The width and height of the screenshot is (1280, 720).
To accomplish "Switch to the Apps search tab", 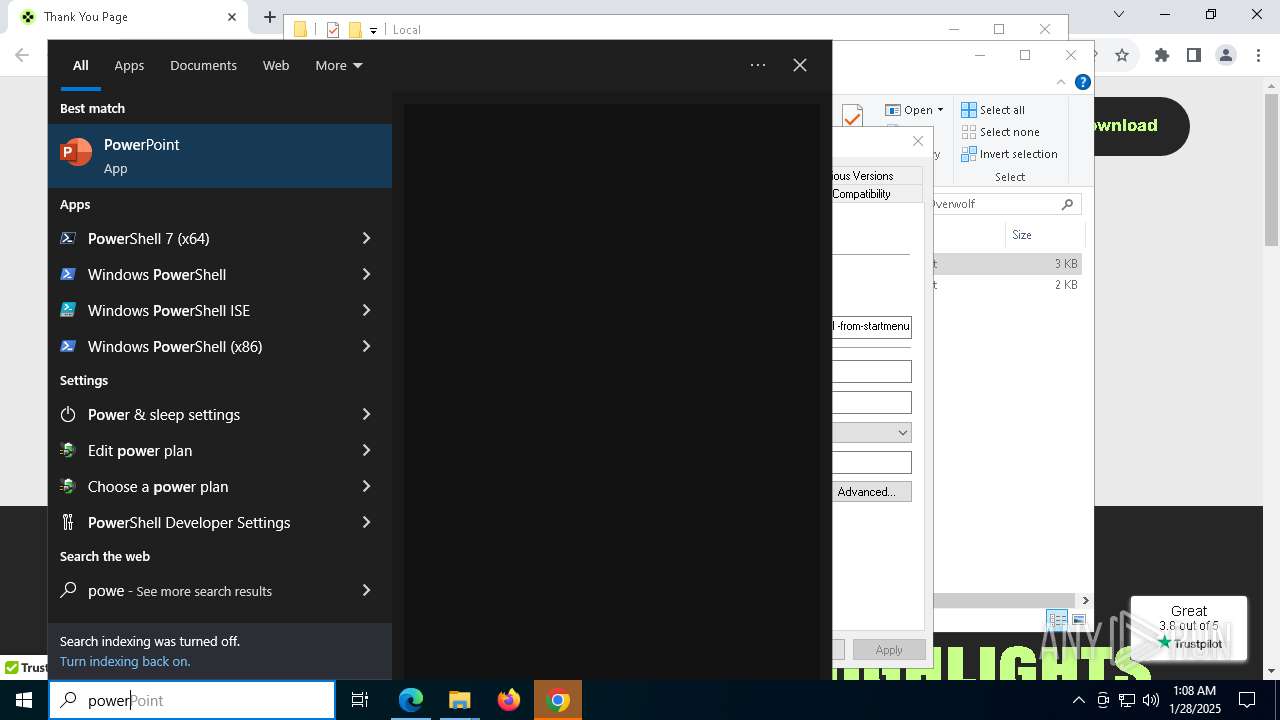I will click(x=129, y=65).
